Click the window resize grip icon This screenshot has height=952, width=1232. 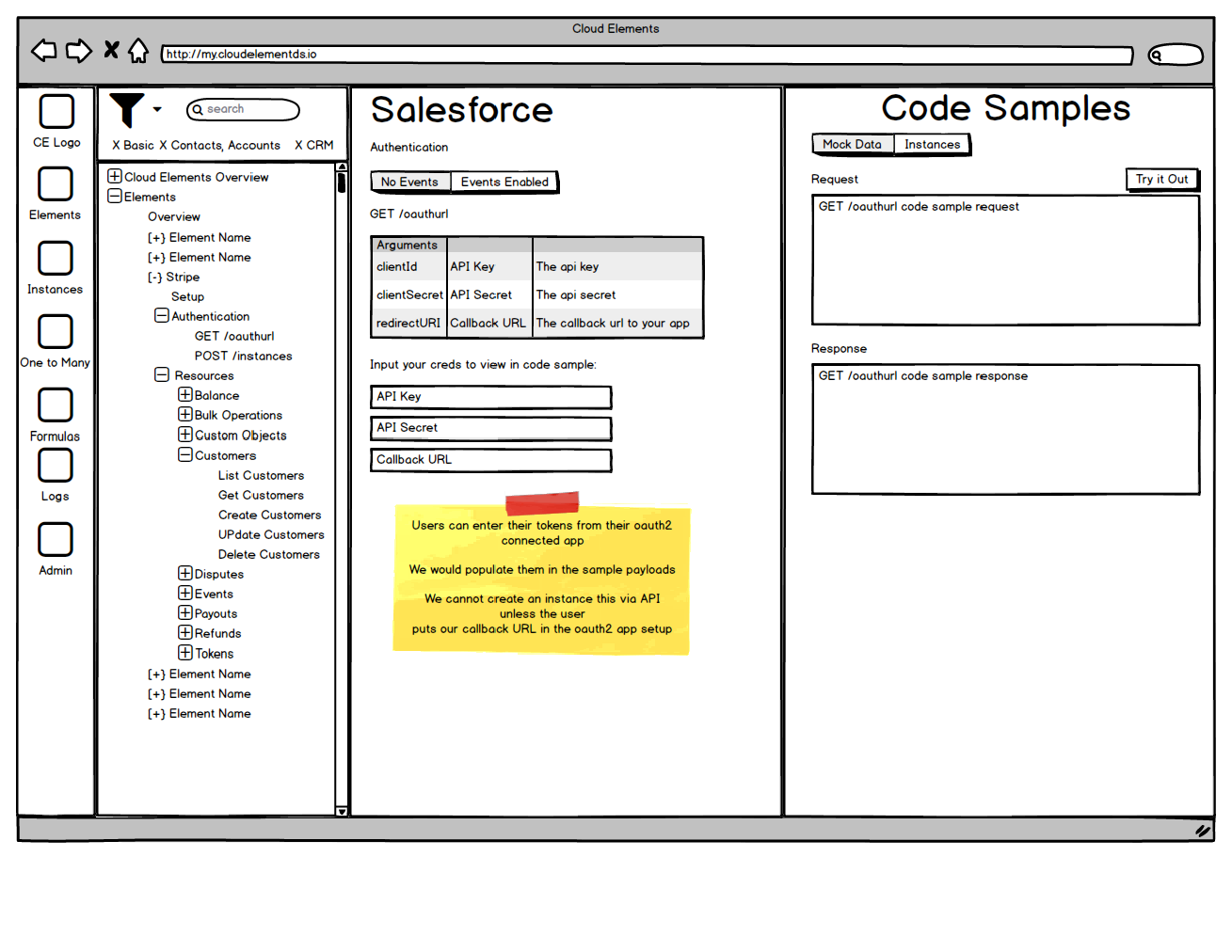tap(1203, 831)
